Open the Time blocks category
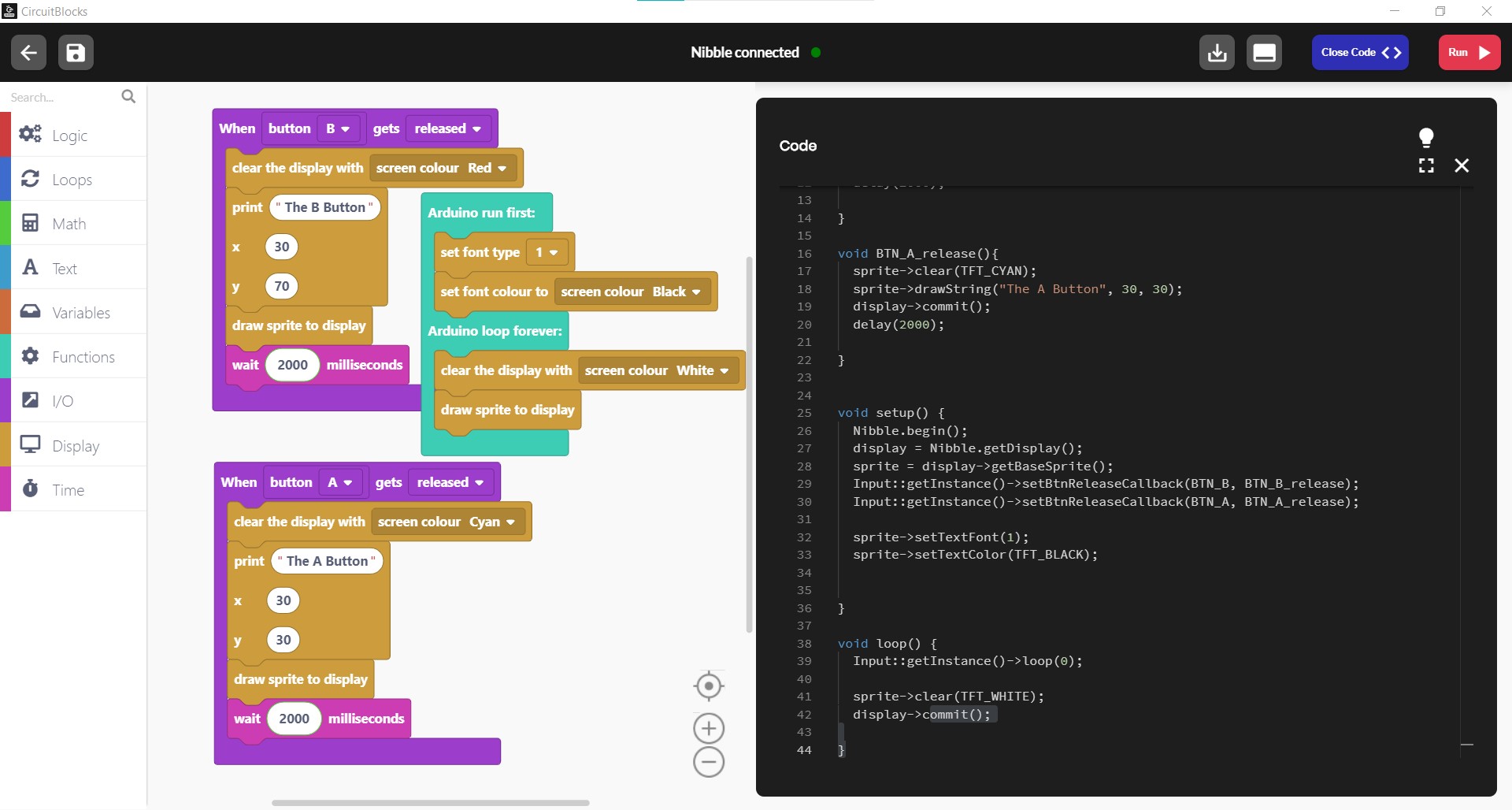Image resolution: width=1512 pixels, height=810 pixels. (73, 489)
